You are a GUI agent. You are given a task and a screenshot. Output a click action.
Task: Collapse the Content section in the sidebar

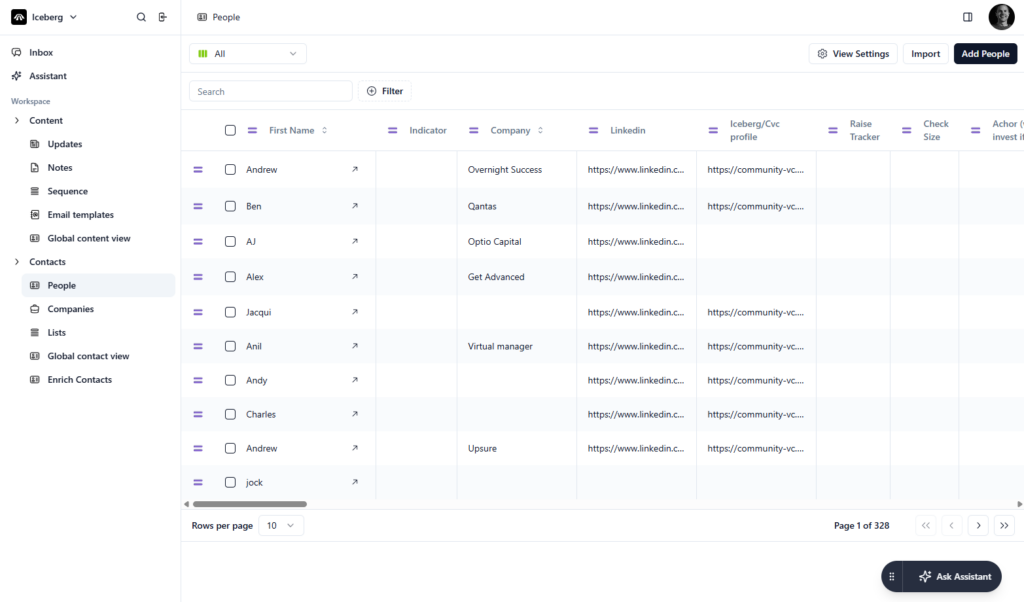click(17, 121)
